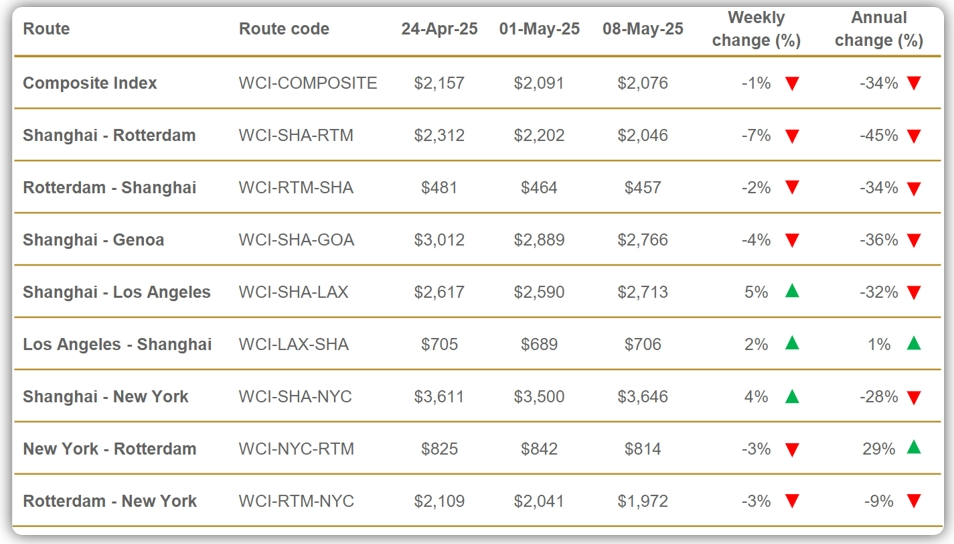Click the $3,646 Shanghai - New York price
954x544 pixels.
tap(642, 397)
